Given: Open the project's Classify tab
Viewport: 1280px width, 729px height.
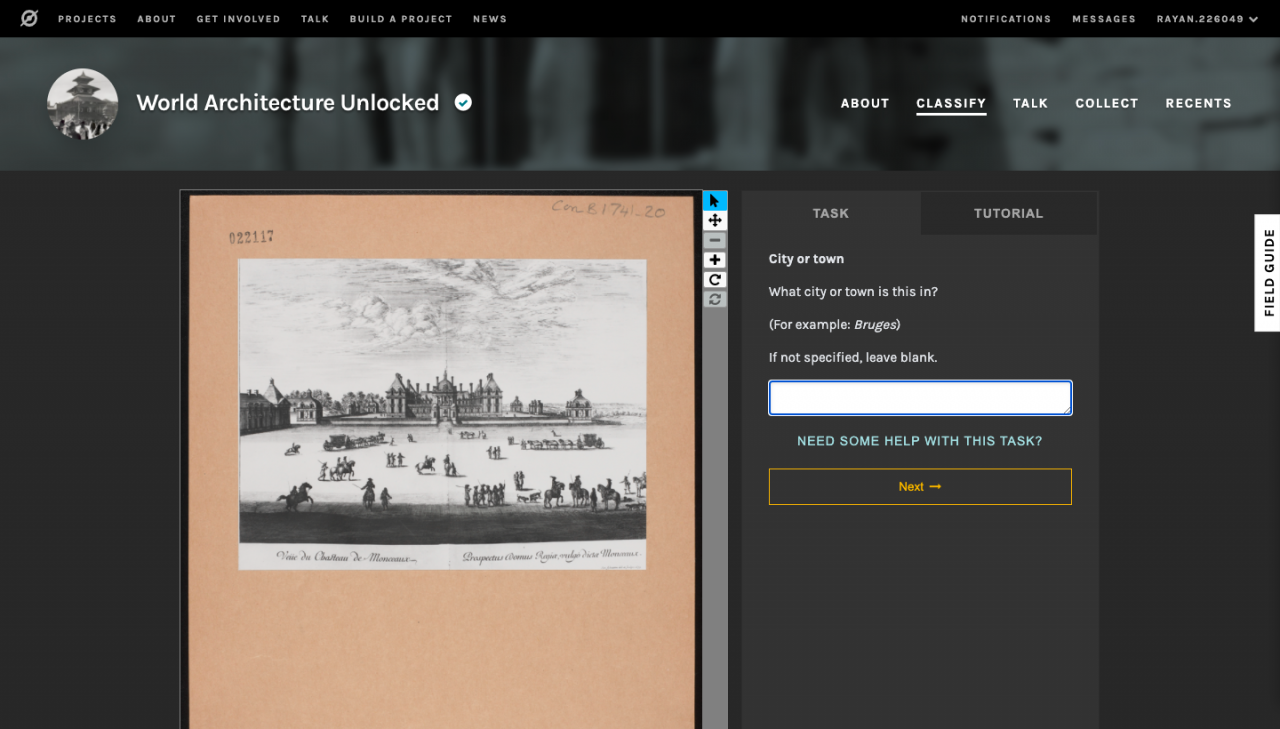Looking at the screenshot, I should [951, 103].
